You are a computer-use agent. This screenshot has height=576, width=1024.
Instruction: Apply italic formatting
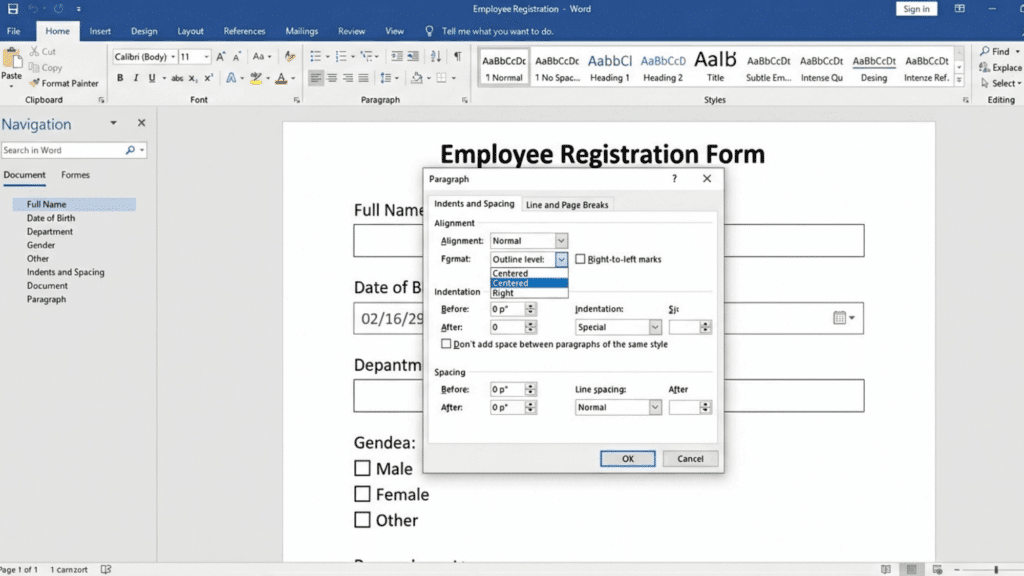[136, 77]
